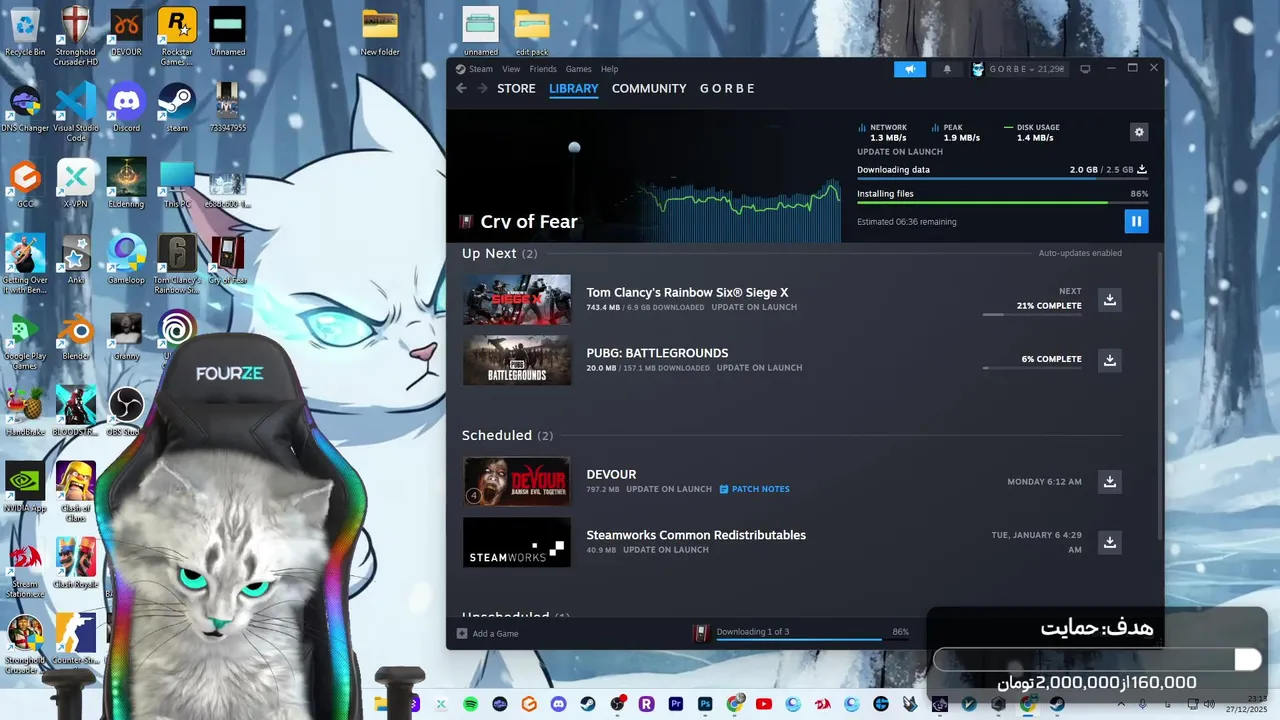Open the GORBE profile tab
This screenshot has height=720, width=1280.
[x=727, y=88]
